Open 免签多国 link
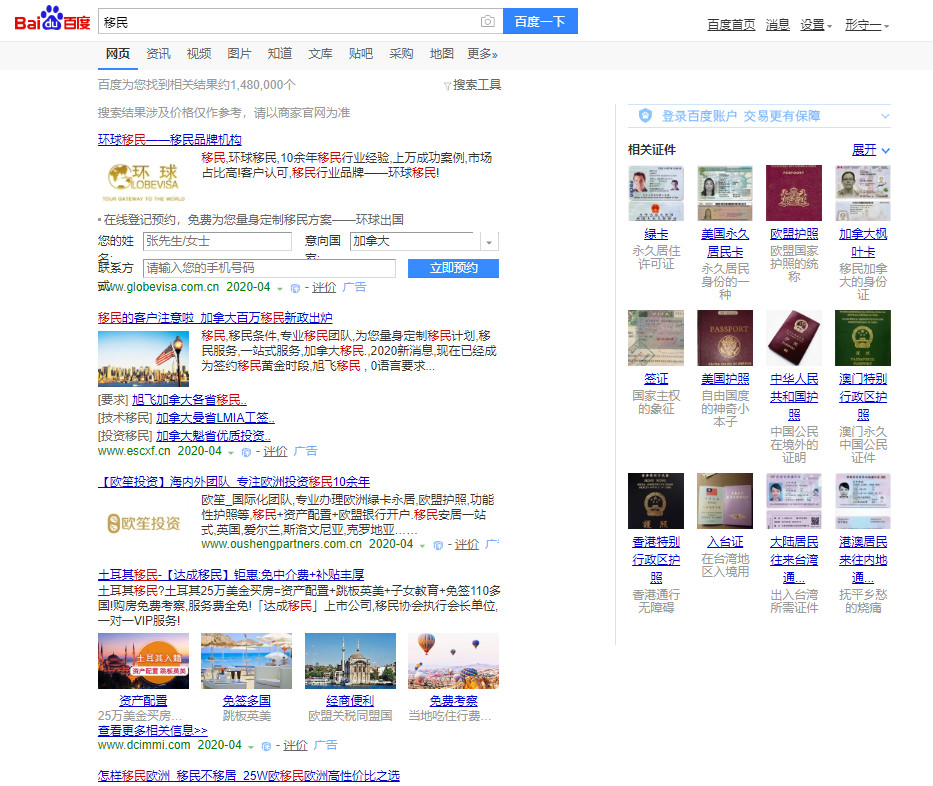933x786 pixels. coord(246,701)
